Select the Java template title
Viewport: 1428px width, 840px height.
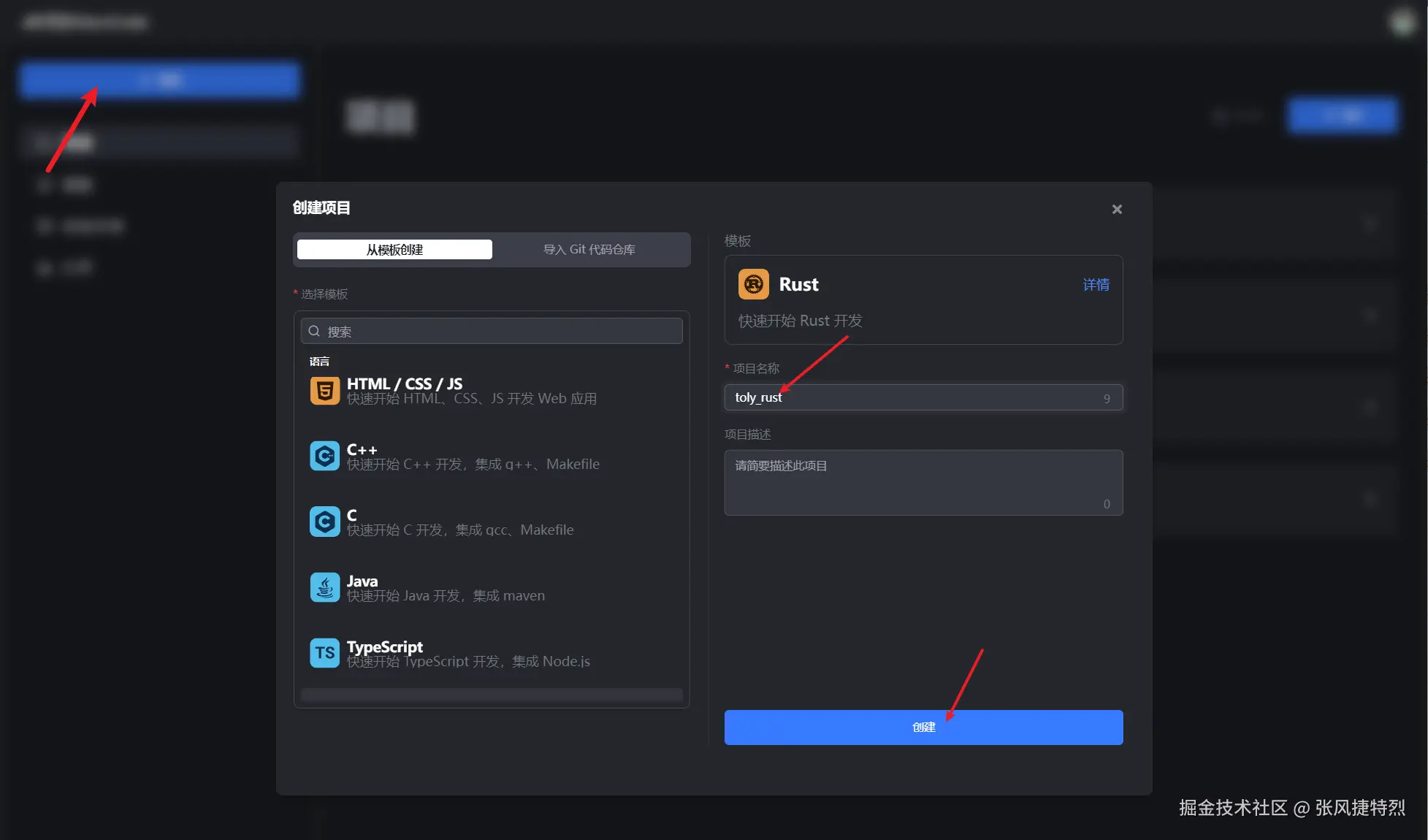(x=362, y=581)
